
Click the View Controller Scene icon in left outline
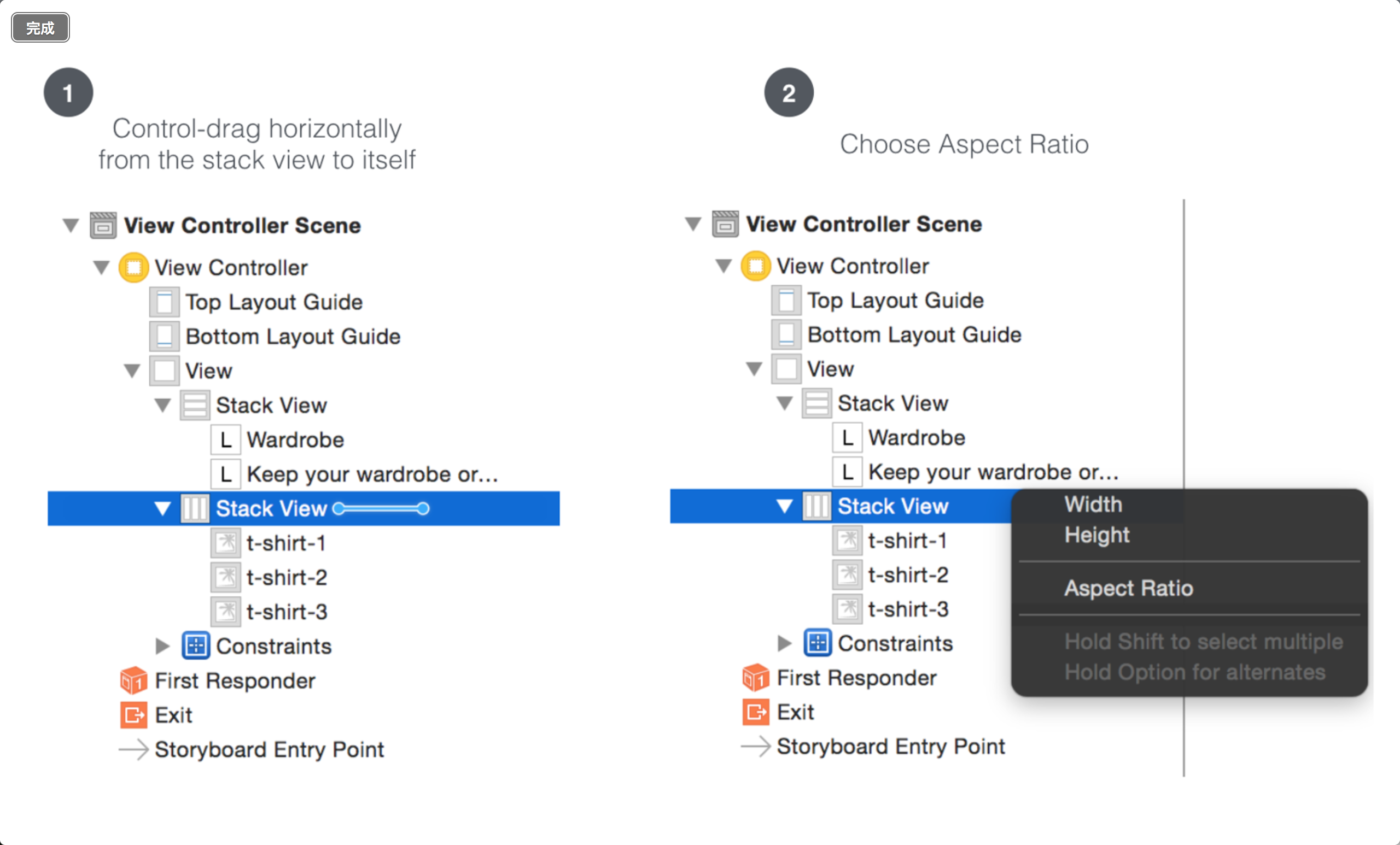[x=103, y=225]
